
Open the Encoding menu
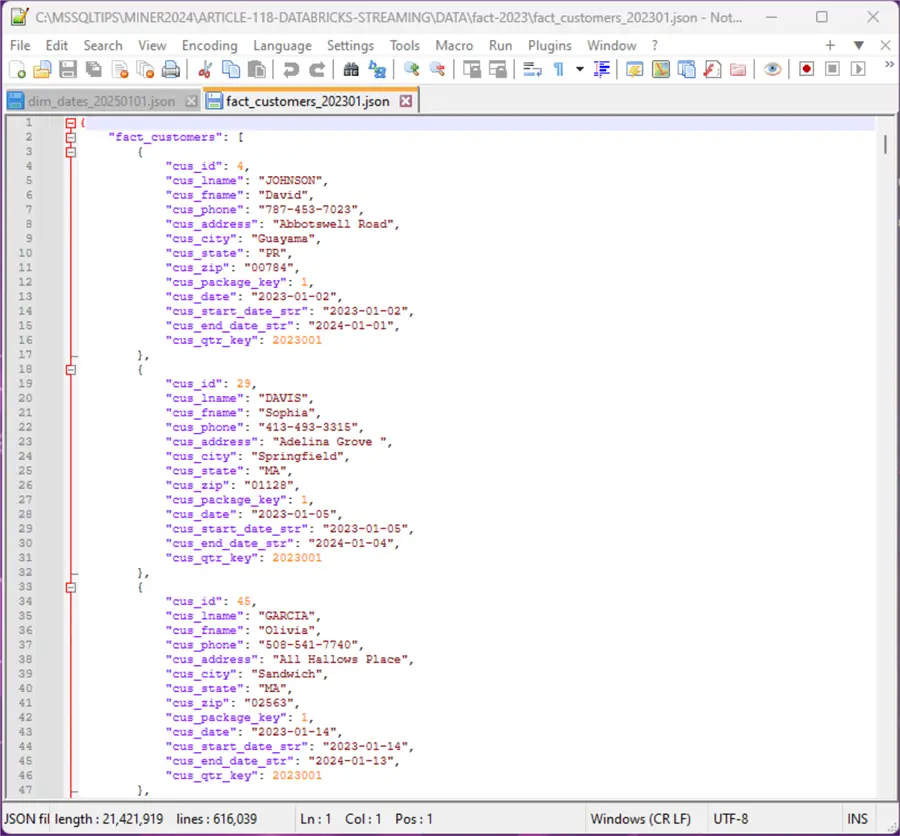pyautogui.click(x=210, y=45)
